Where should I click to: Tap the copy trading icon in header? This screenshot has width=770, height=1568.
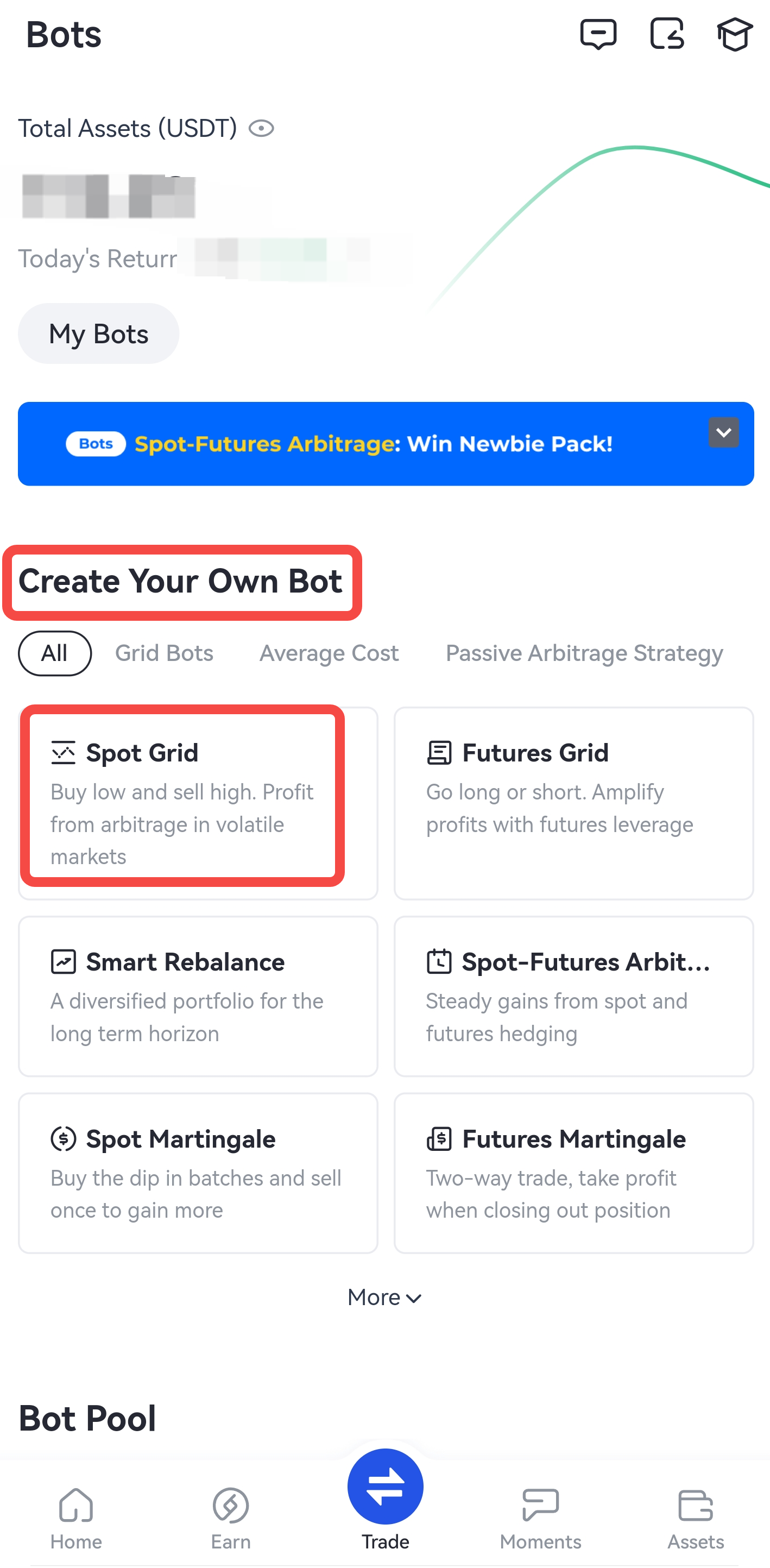[666, 34]
